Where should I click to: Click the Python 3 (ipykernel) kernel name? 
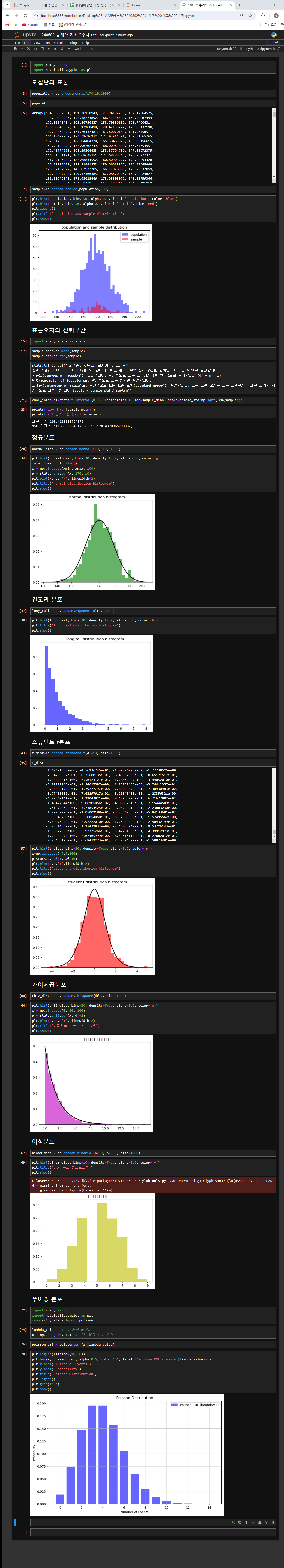pos(260,49)
